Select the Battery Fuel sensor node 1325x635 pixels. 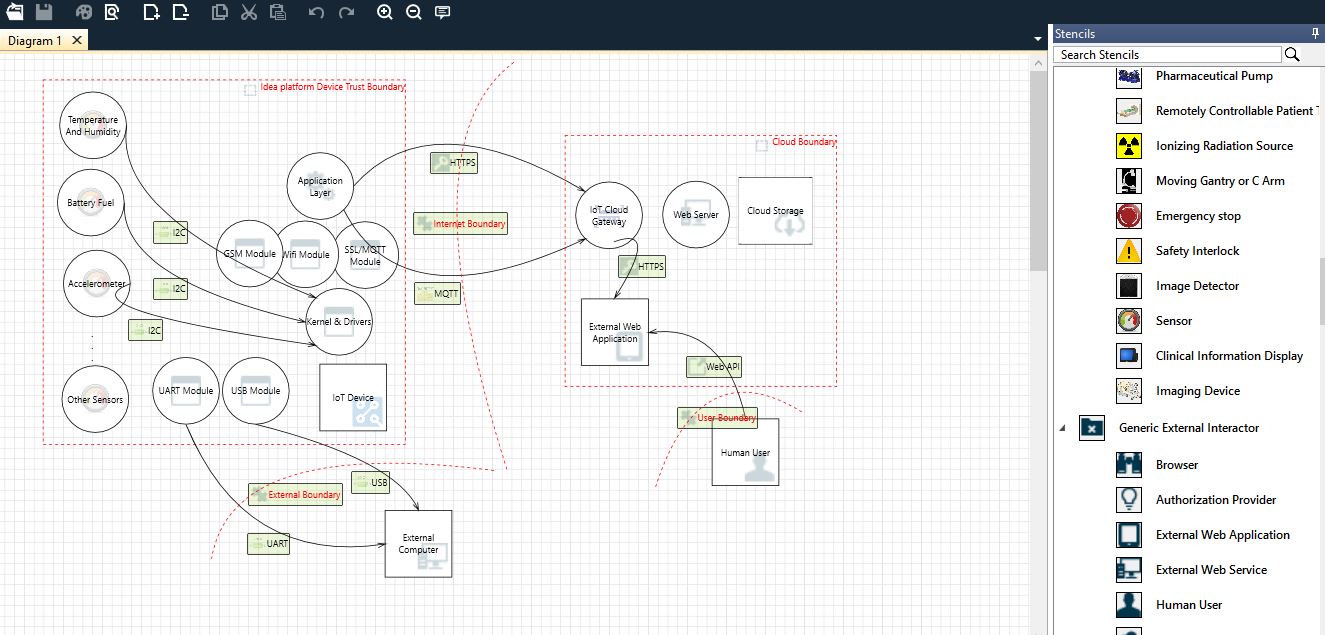pos(91,203)
